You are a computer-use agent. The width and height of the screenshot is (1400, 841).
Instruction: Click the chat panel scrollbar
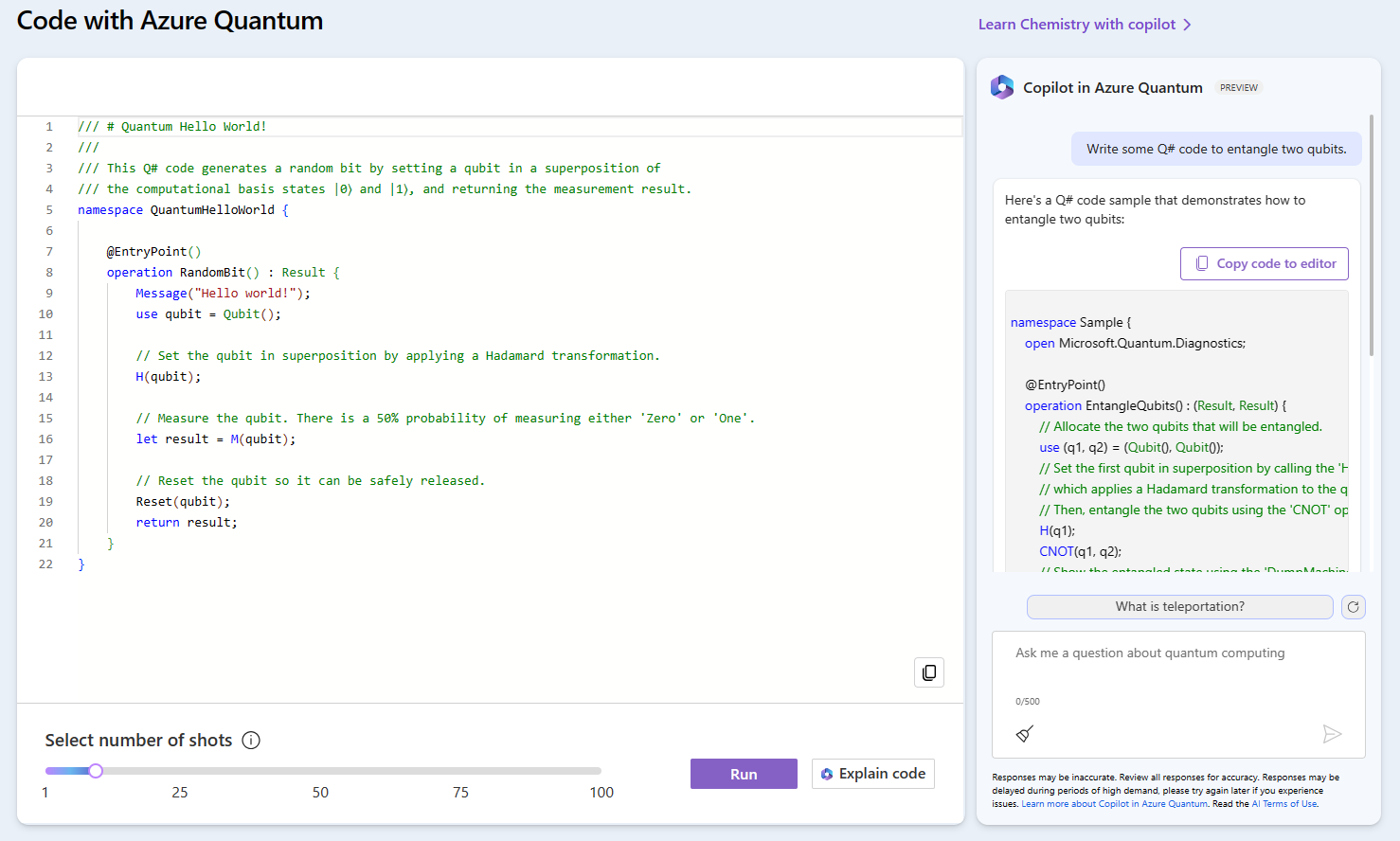(x=1371, y=237)
